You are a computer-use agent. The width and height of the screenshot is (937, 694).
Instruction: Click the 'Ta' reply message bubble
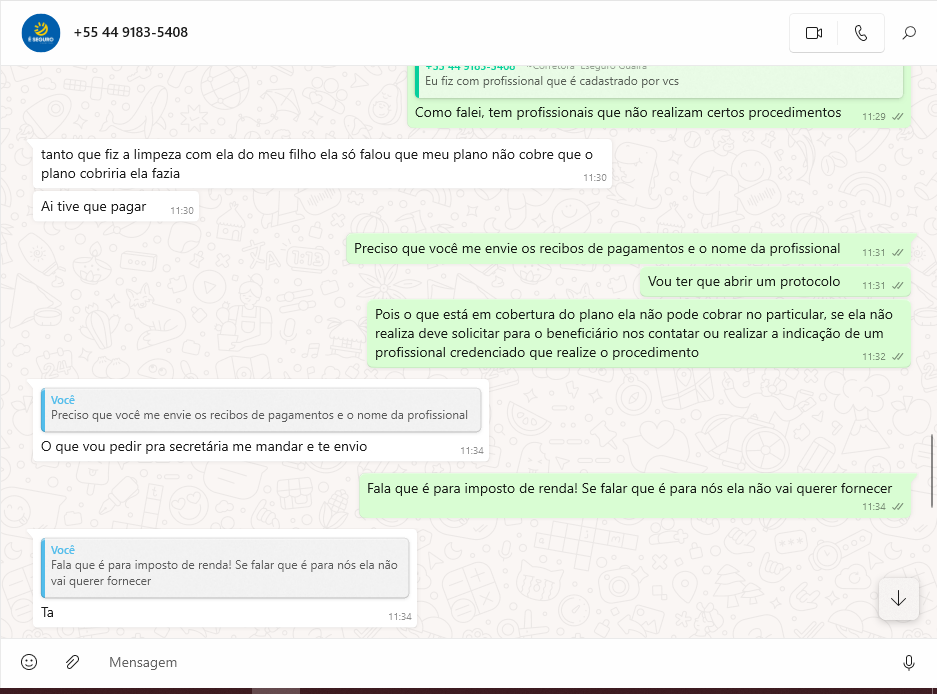225,578
